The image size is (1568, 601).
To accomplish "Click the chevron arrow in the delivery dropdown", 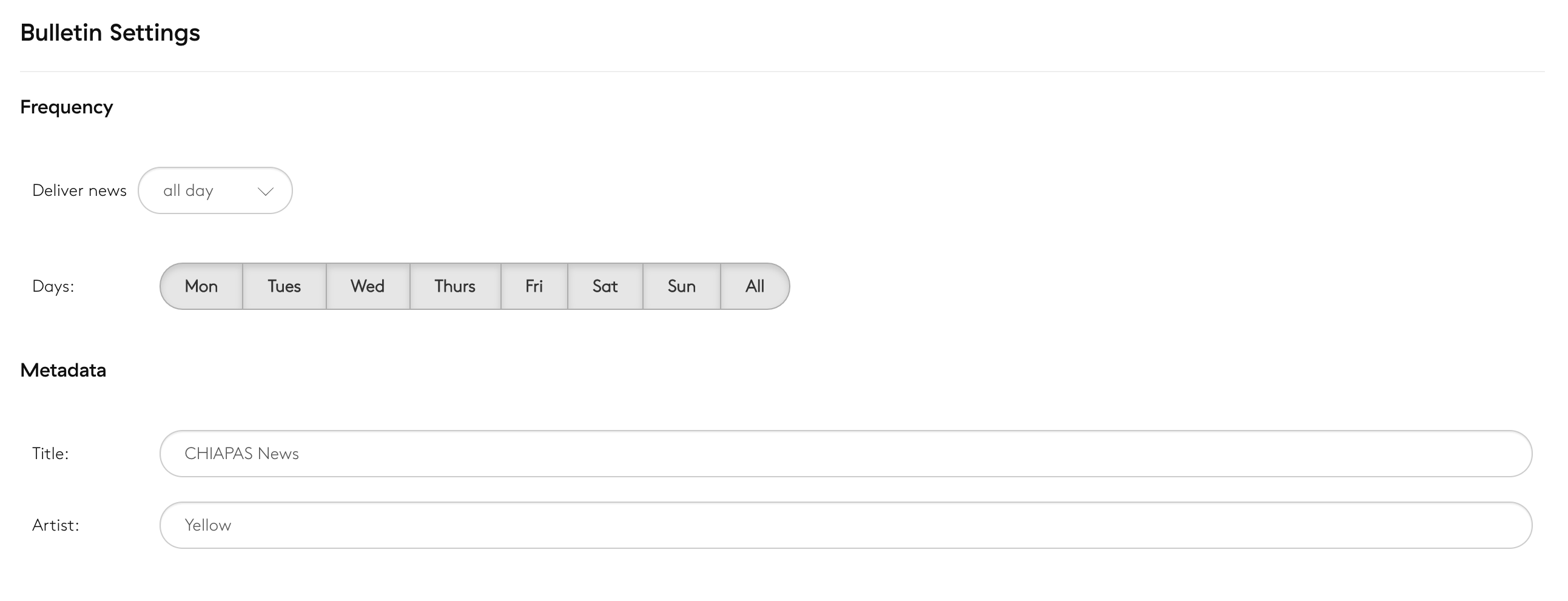I will (266, 191).
